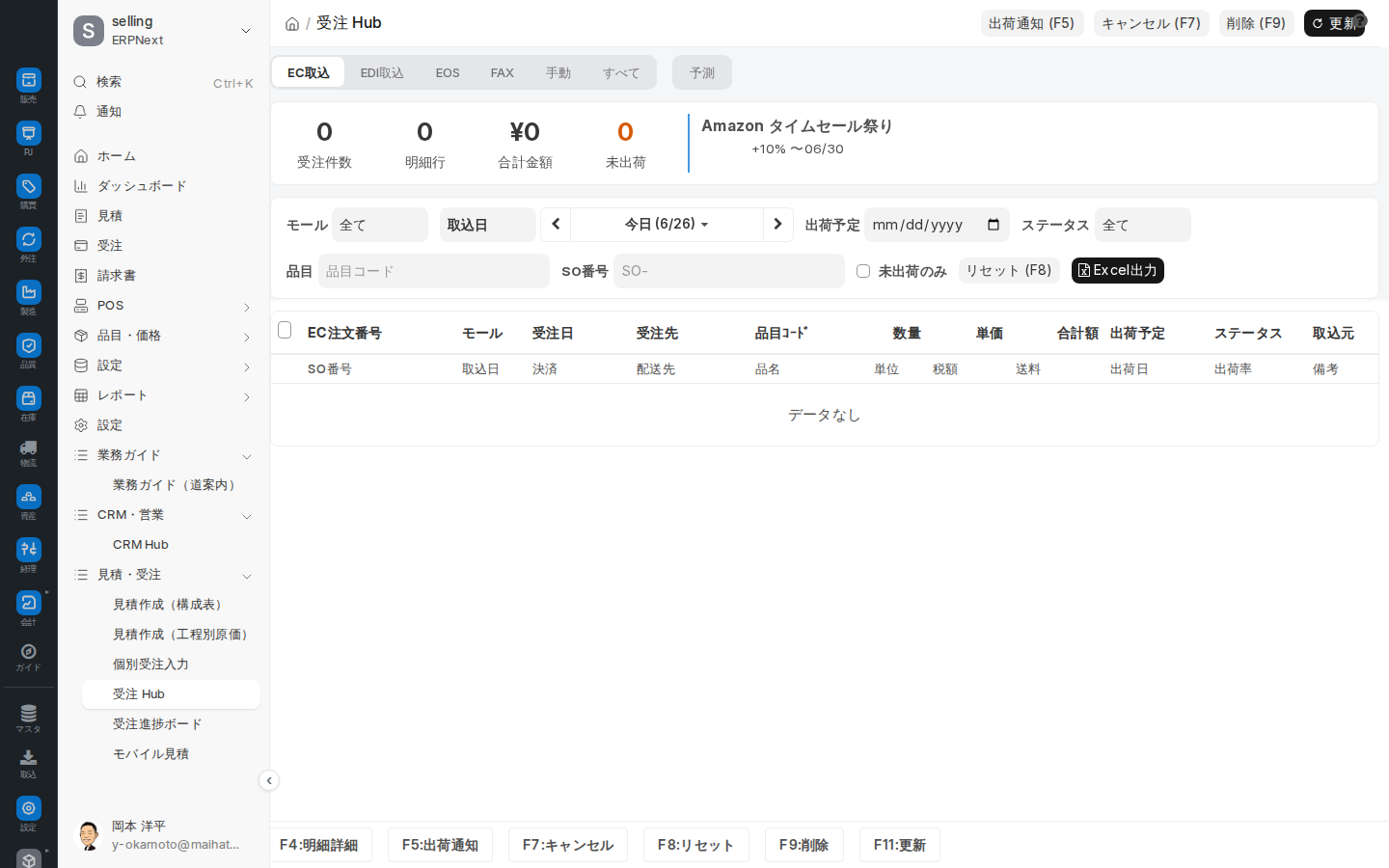
Task: Open the 会計 module icon
Action: point(28,603)
